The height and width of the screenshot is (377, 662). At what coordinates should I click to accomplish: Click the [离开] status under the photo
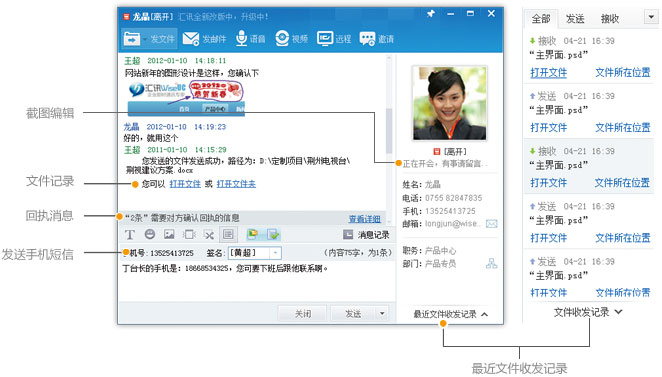click(455, 151)
